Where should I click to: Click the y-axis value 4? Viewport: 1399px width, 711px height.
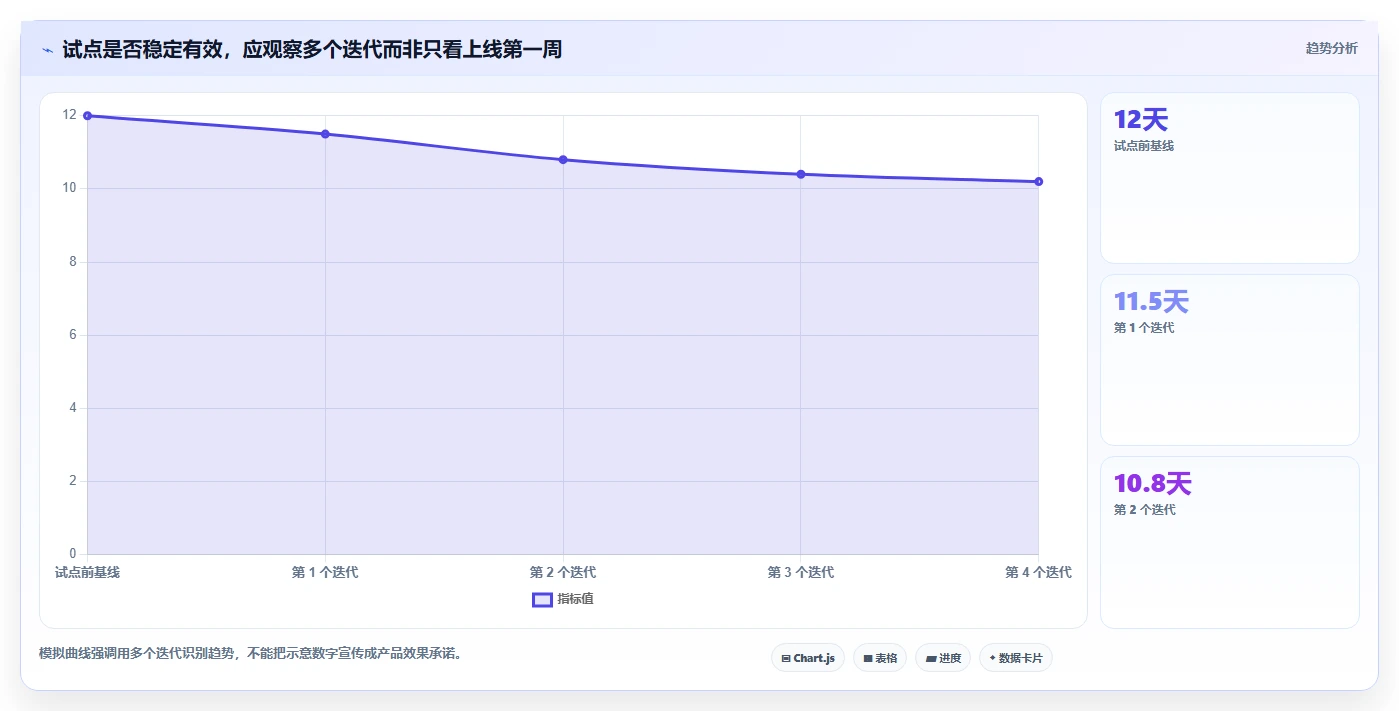(72, 408)
